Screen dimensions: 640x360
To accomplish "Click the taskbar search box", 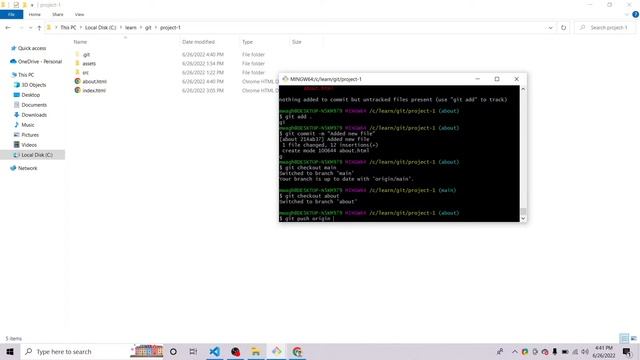I will click(x=92, y=352).
